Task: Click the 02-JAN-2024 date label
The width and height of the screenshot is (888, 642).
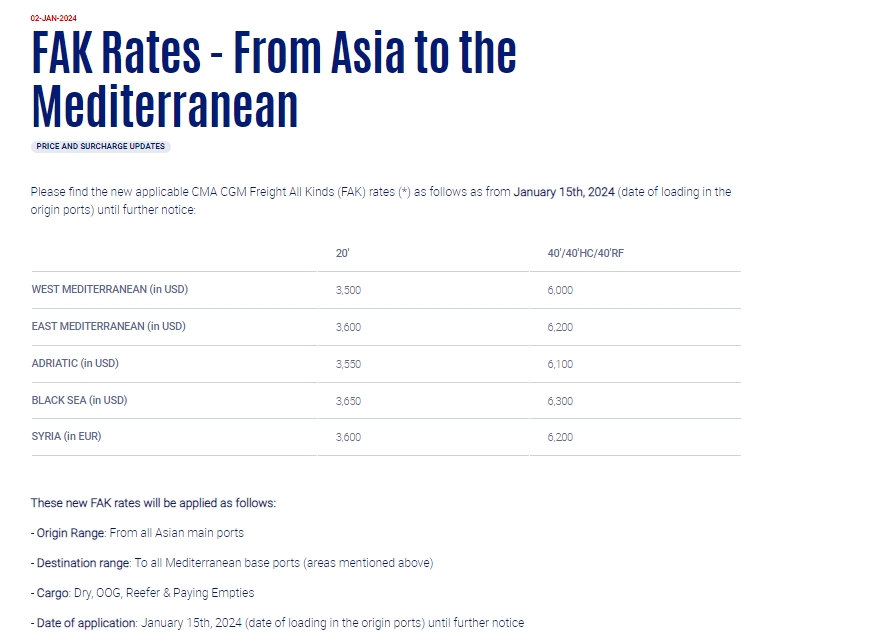Action: pyautogui.click(x=54, y=18)
